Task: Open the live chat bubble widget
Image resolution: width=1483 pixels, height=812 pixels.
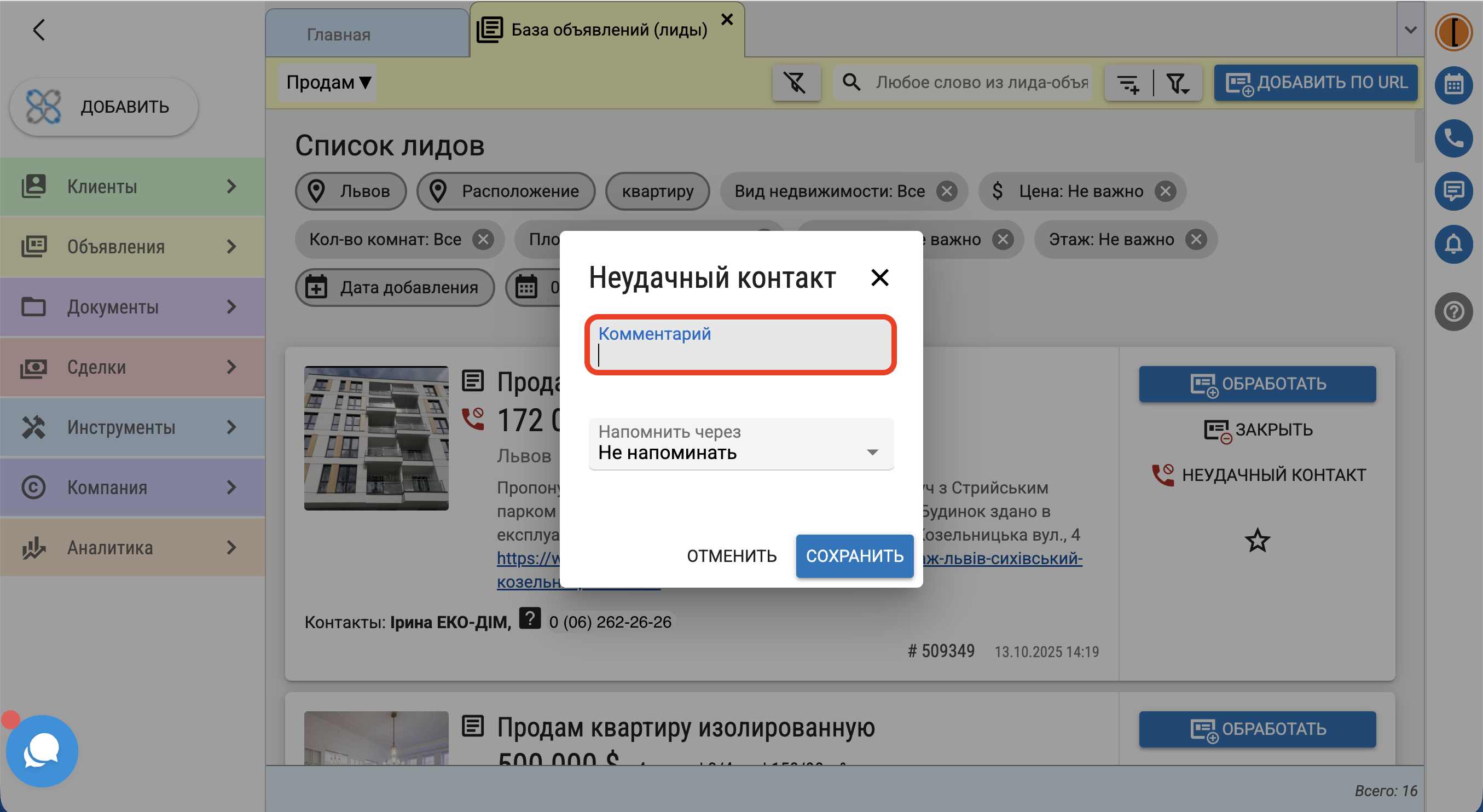Action: (42, 750)
